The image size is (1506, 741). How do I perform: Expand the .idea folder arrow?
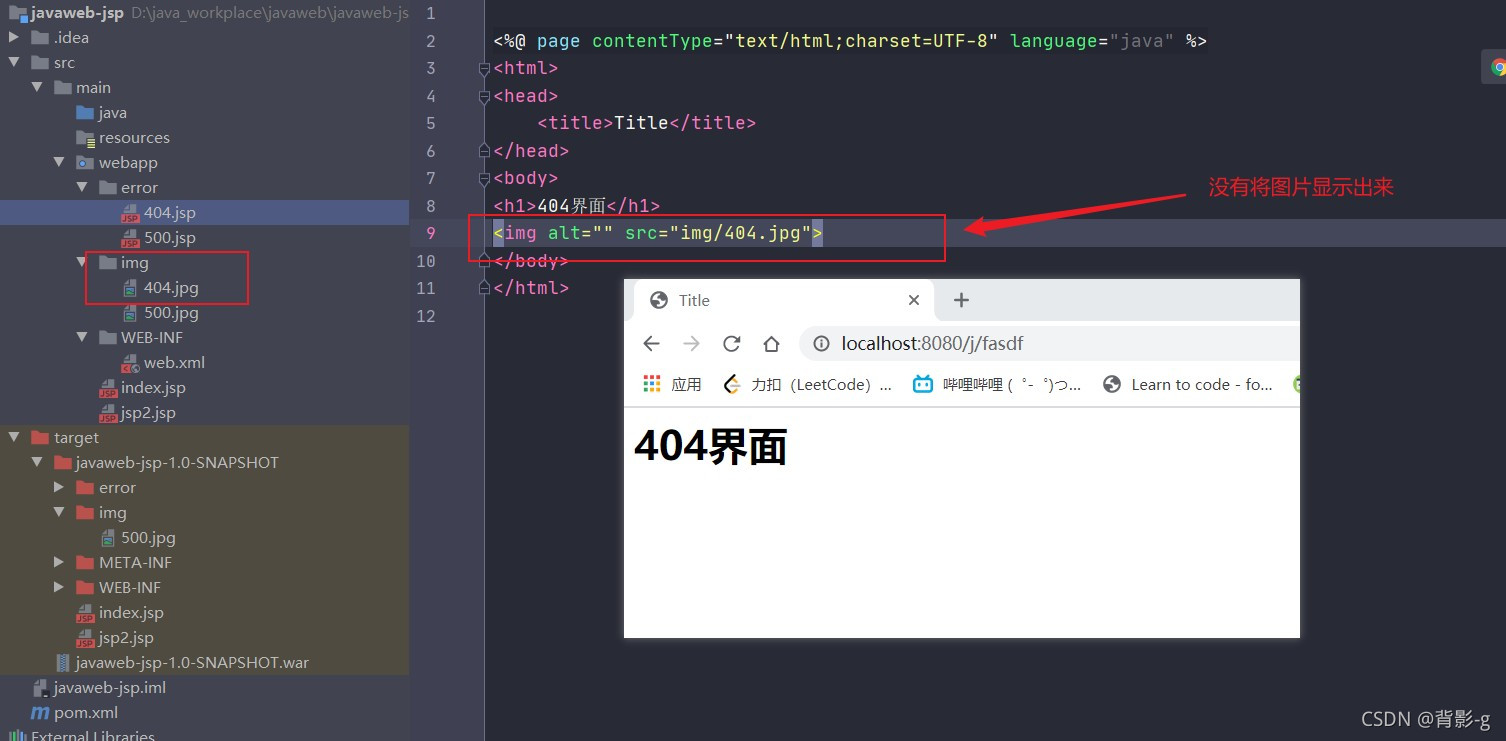point(14,38)
